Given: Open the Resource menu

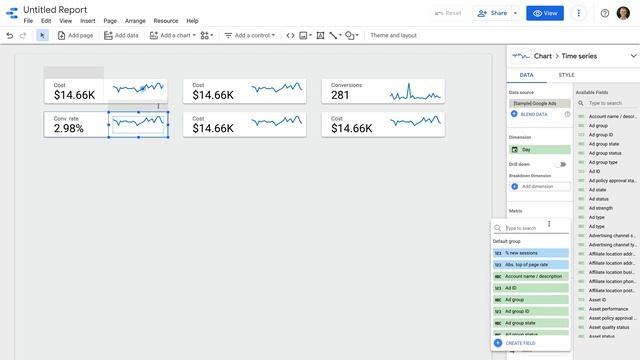Looking at the screenshot, I should [166, 21].
